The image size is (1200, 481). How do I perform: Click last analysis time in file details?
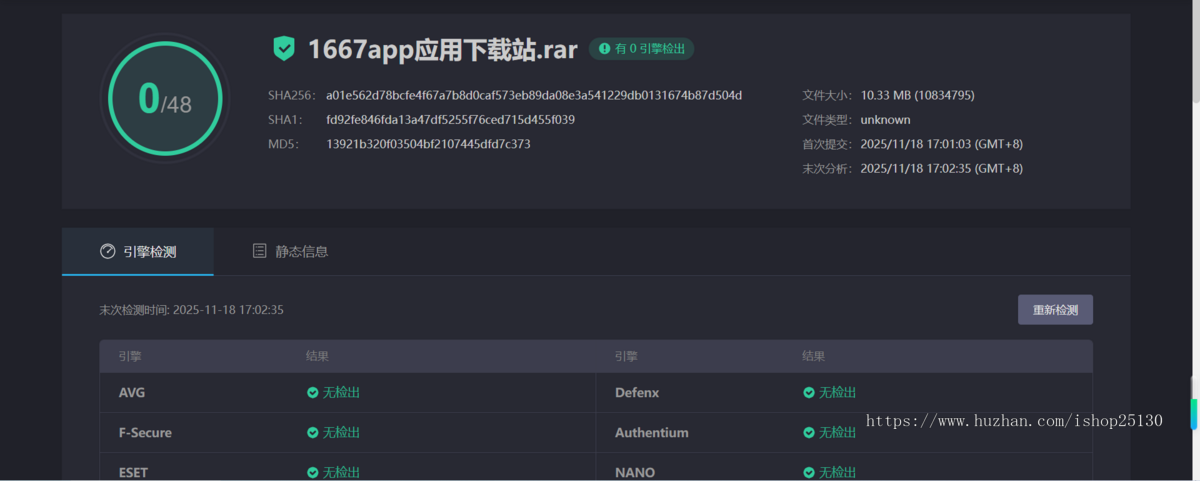(941, 168)
